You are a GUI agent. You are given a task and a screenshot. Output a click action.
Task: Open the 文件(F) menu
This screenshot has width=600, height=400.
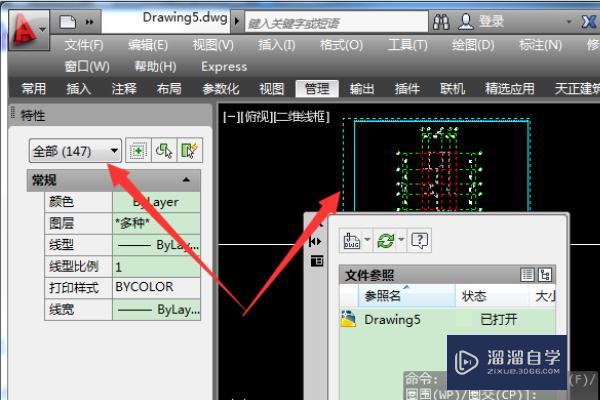click(84, 46)
